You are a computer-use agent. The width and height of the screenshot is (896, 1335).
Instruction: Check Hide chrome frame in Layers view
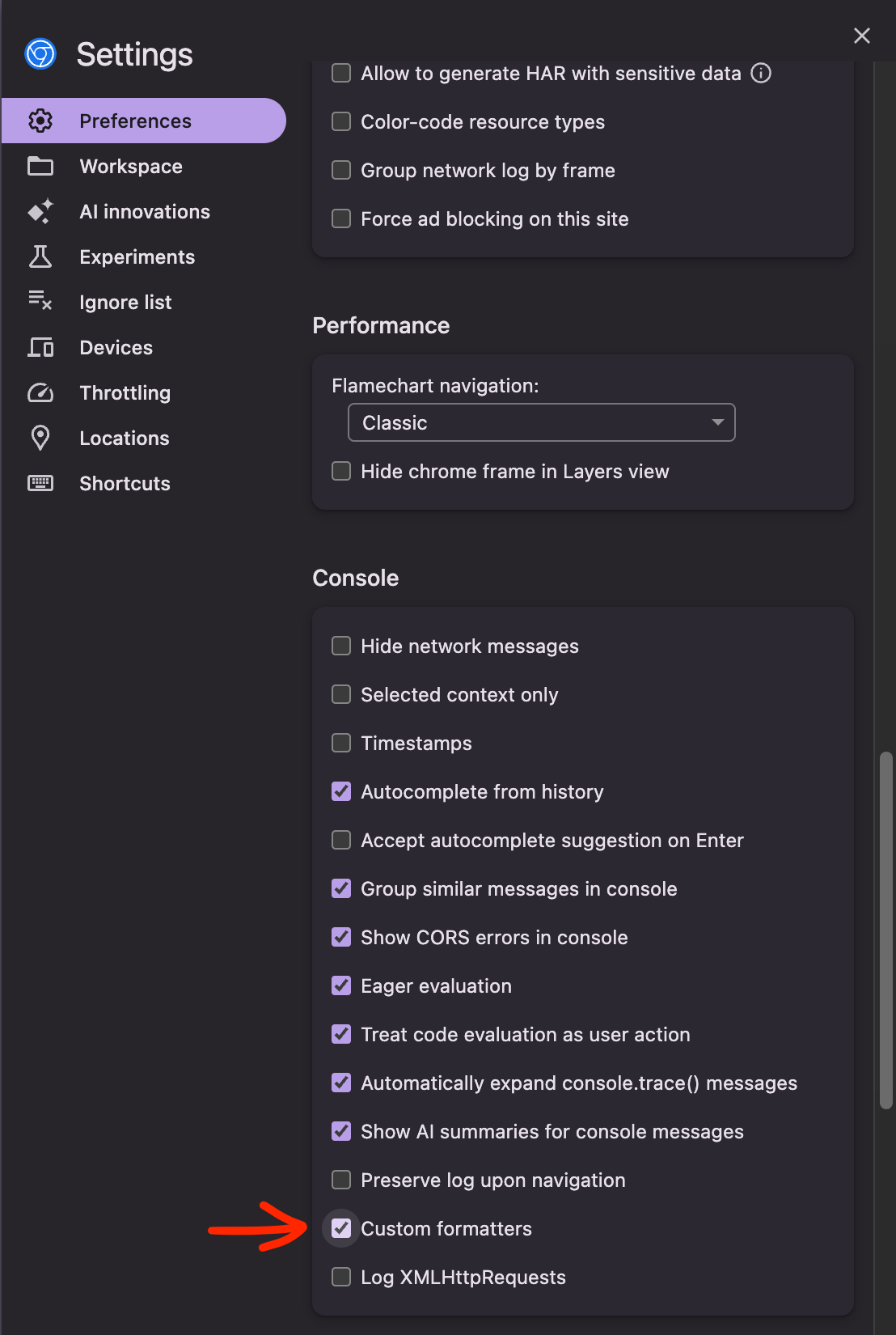[x=341, y=471]
